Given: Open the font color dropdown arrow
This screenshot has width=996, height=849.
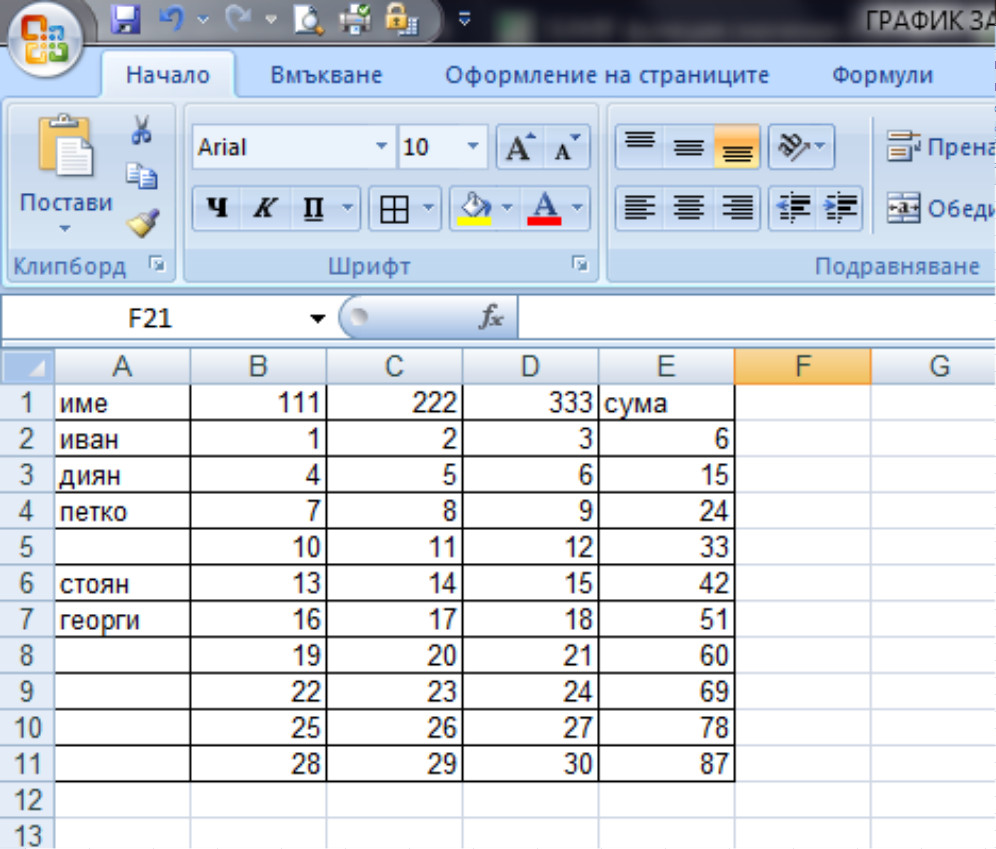Looking at the screenshot, I should [577, 208].
